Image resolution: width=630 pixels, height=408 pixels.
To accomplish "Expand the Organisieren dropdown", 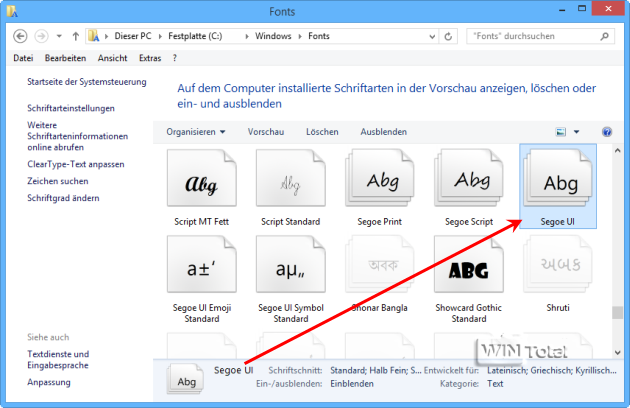I will tap(196, 132).
